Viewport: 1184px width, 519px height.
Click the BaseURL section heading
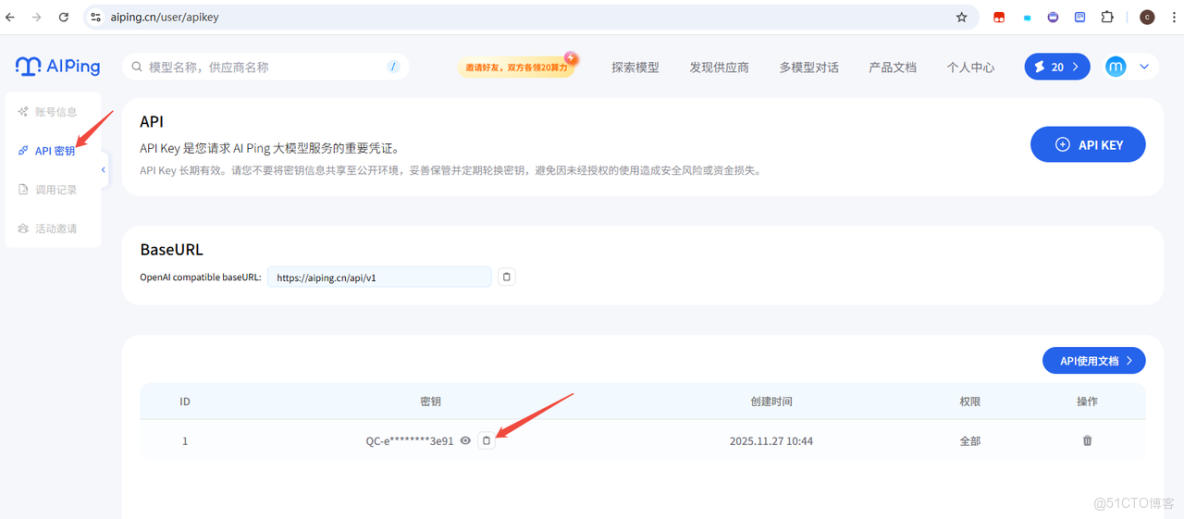171,250
